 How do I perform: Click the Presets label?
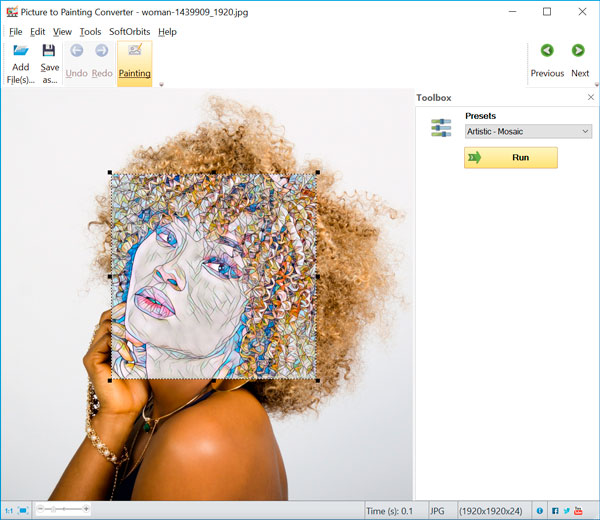coord(480,116)
